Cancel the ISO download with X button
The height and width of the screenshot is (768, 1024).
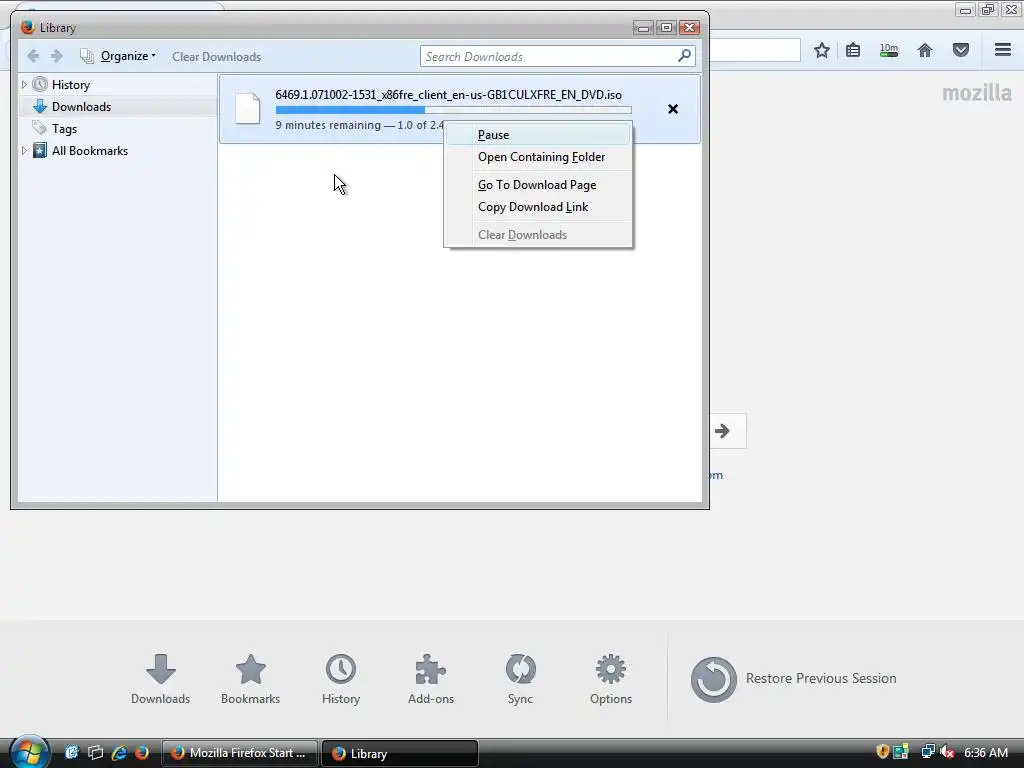[x=673, y=109]
